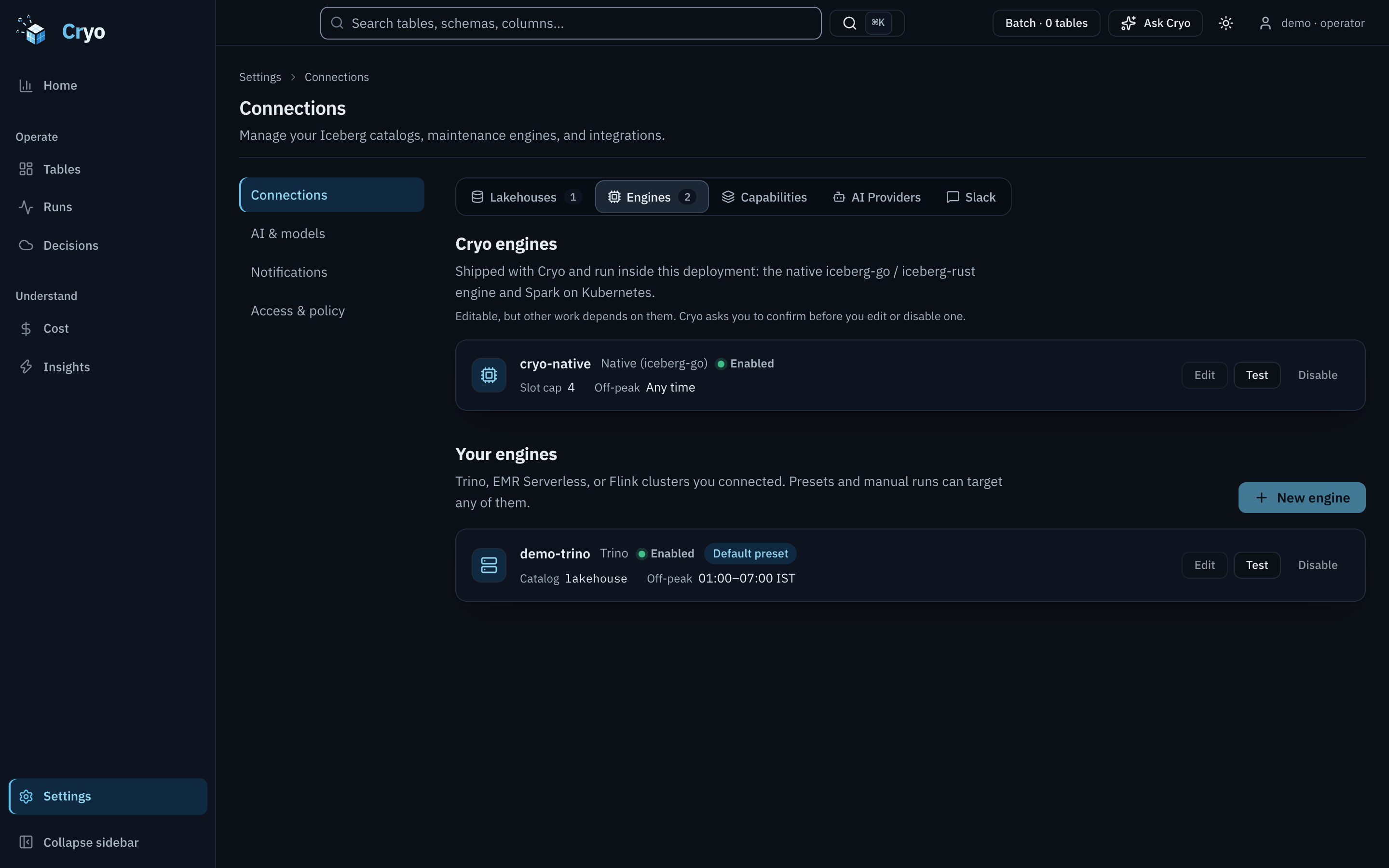The height and width of the screenshot is (868, 1389).
Task: Disable the cryo-native engine
Action: 1317,375
